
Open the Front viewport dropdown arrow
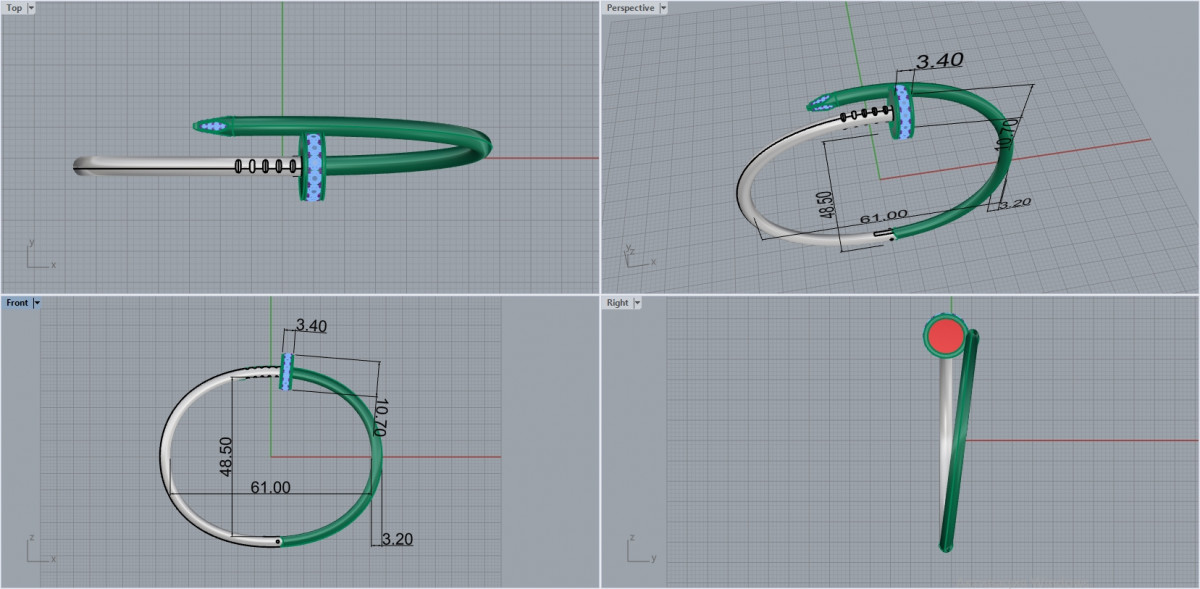click(36, 302)
